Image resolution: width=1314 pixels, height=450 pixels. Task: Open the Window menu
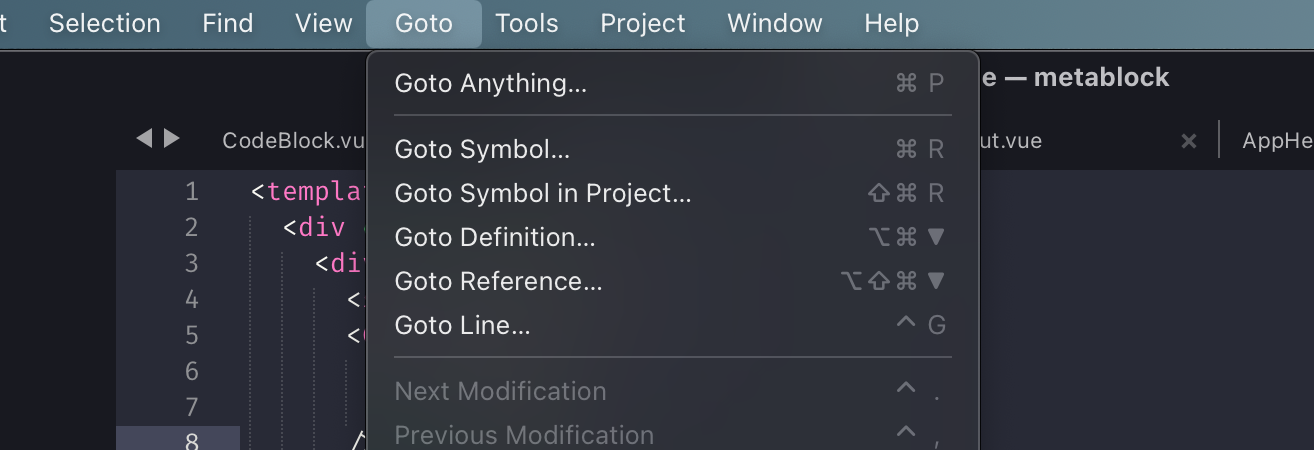tap(775, 23)
